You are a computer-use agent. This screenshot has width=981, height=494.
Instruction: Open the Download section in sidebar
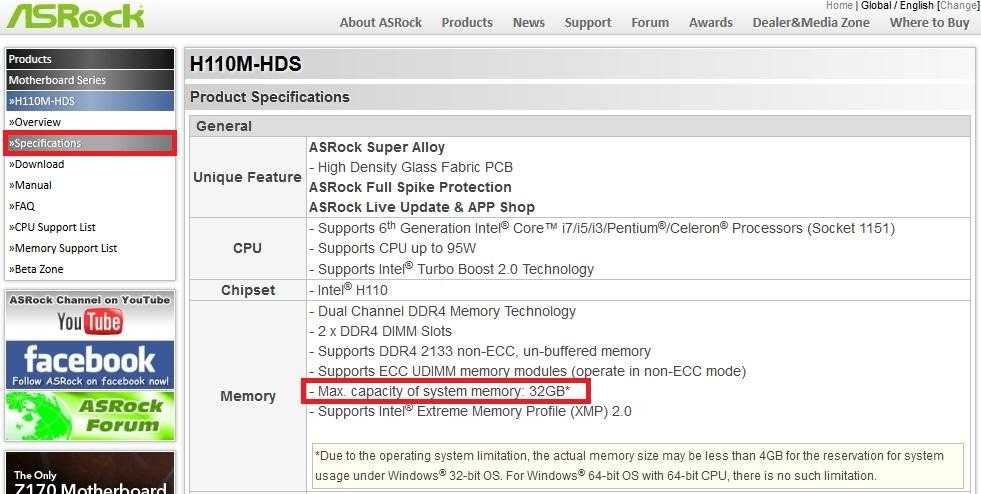pos(38,164)
